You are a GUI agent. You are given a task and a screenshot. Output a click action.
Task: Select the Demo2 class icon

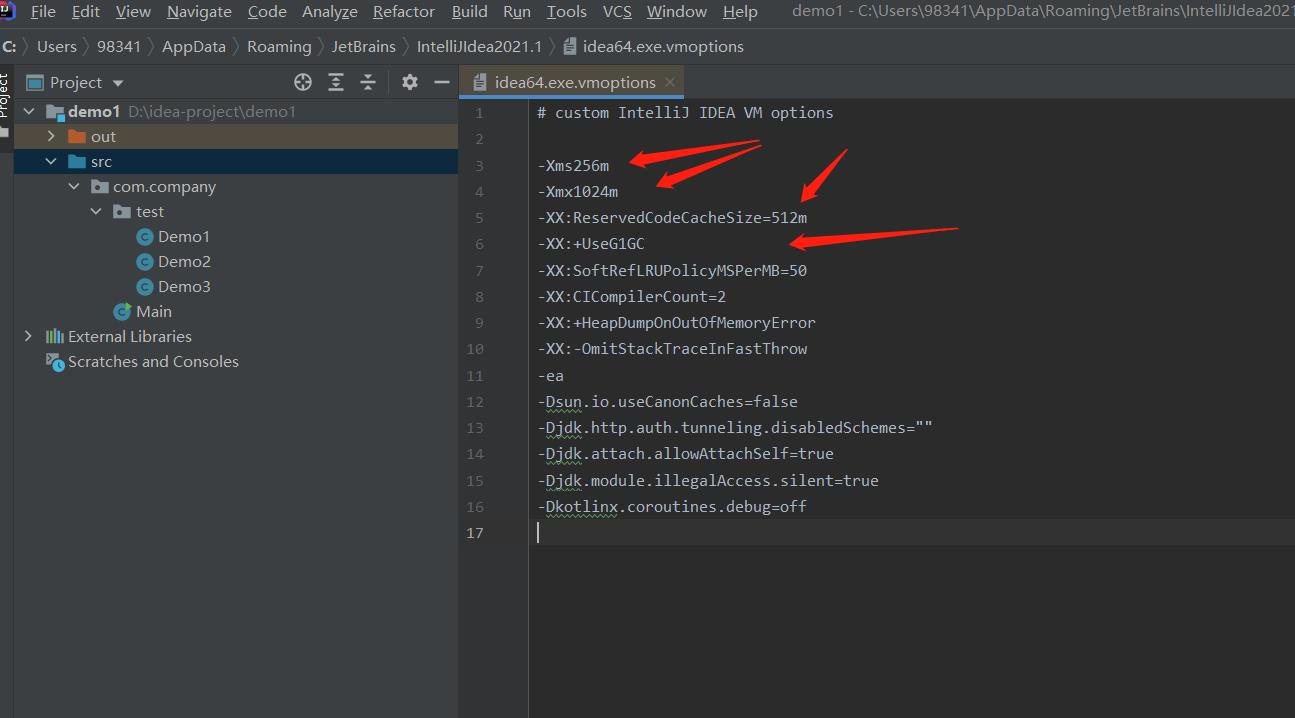145,262
